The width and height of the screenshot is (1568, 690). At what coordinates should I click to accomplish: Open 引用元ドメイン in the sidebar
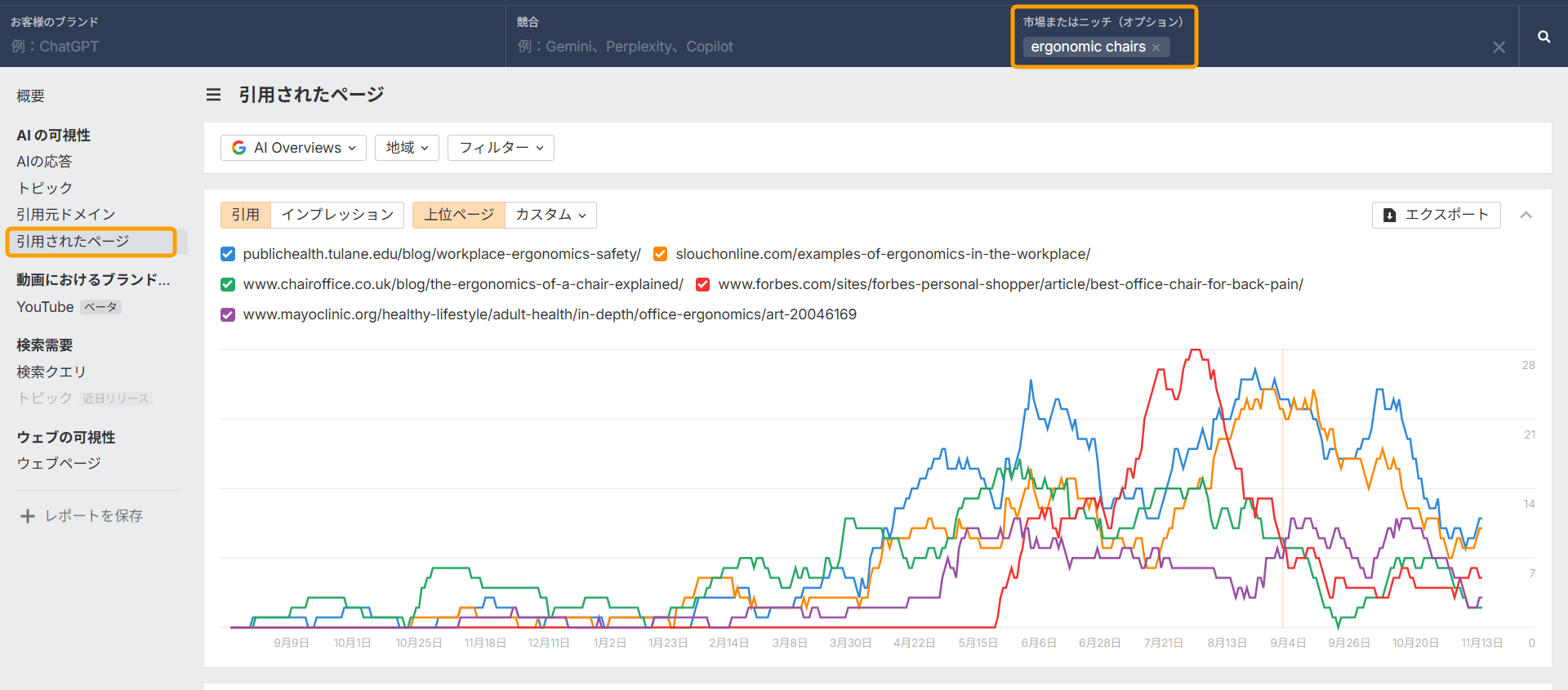66,214
